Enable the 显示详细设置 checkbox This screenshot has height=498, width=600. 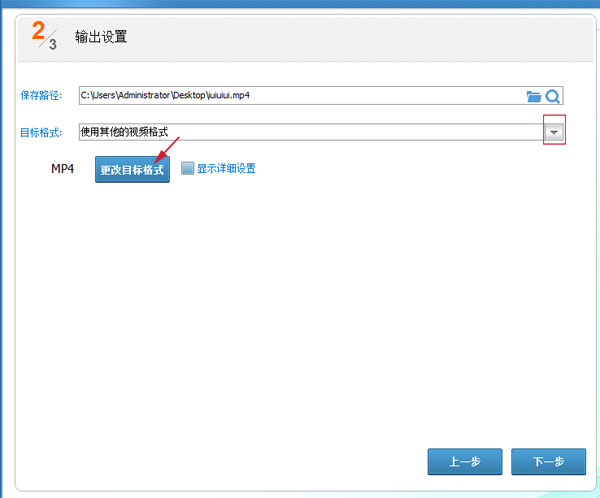[187, 168]
